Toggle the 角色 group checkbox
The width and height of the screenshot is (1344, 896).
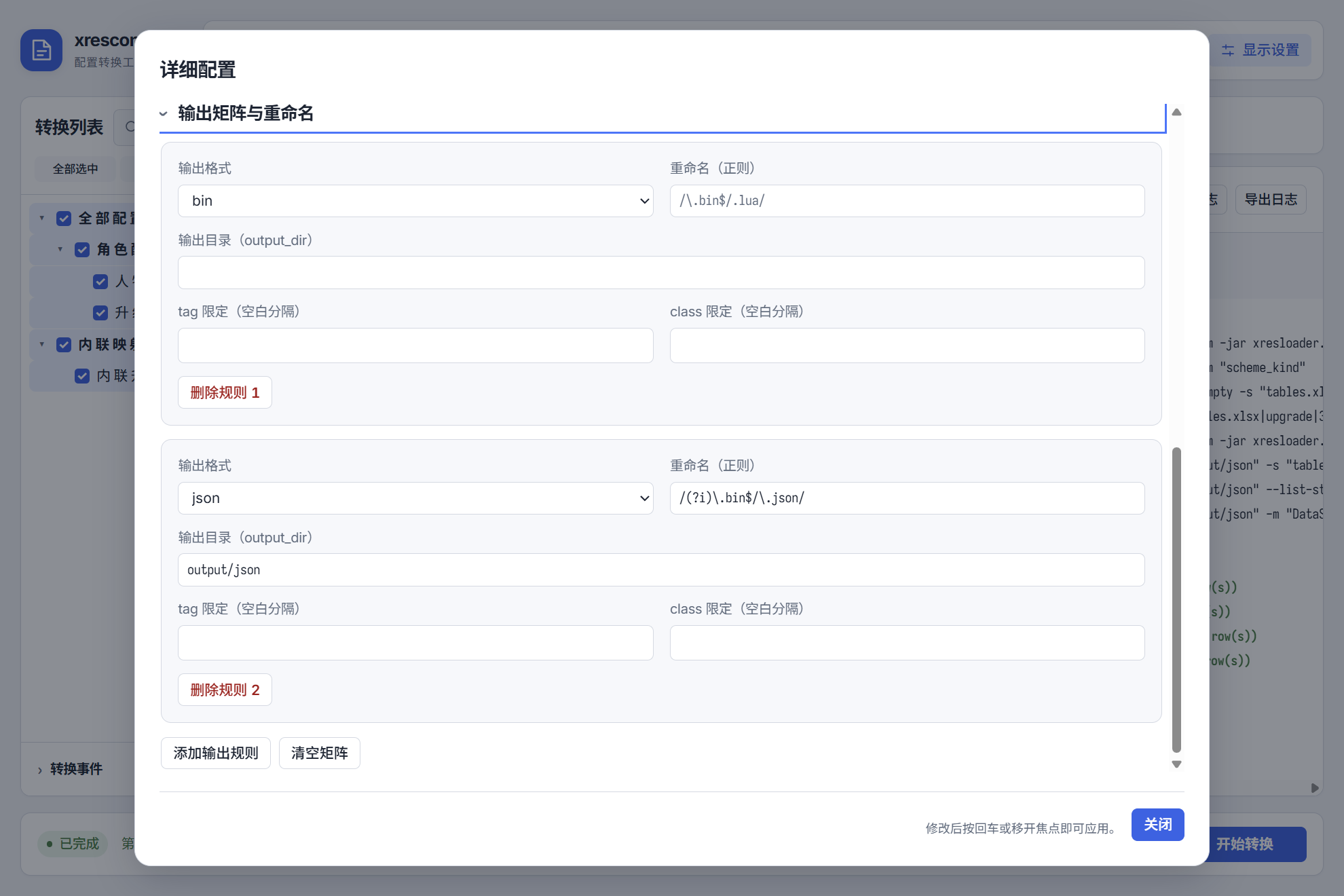82,250
